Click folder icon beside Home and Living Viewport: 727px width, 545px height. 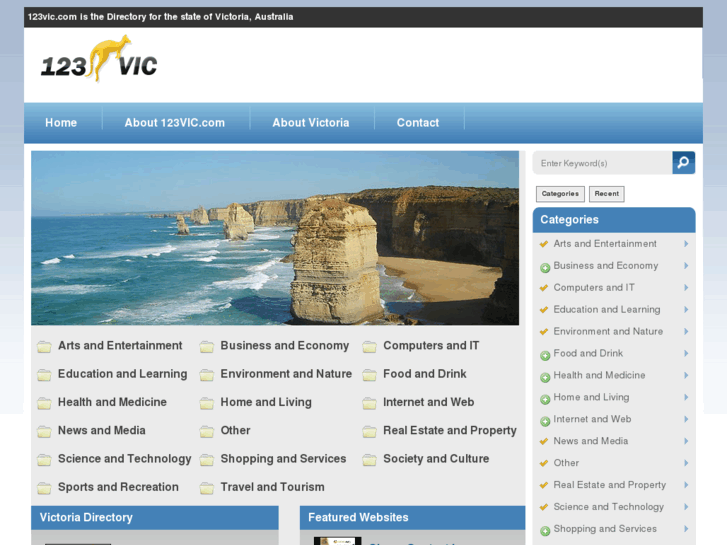(x=207, y=403)
